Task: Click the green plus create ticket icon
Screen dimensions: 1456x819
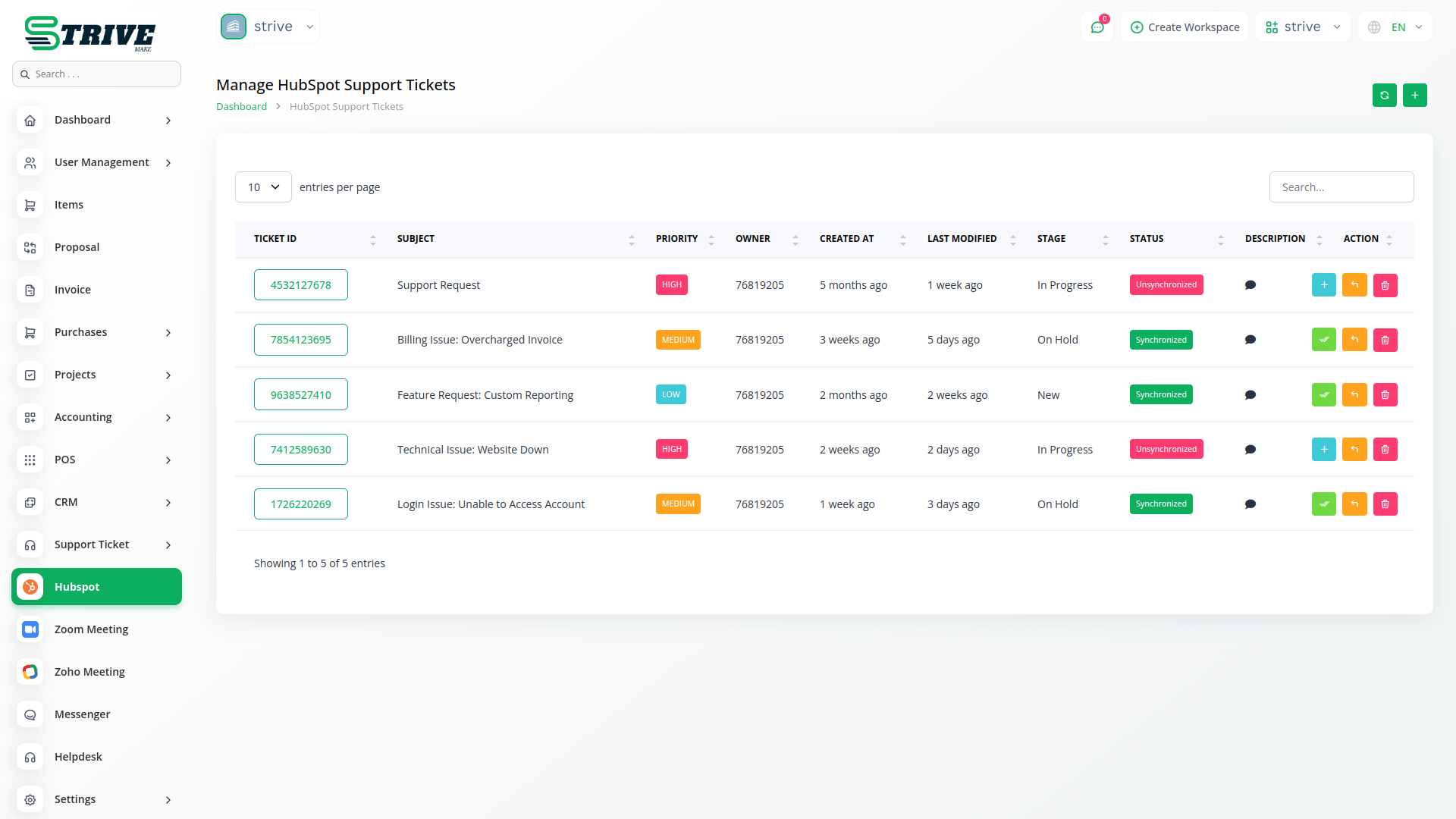Action: click(1414, 96)
